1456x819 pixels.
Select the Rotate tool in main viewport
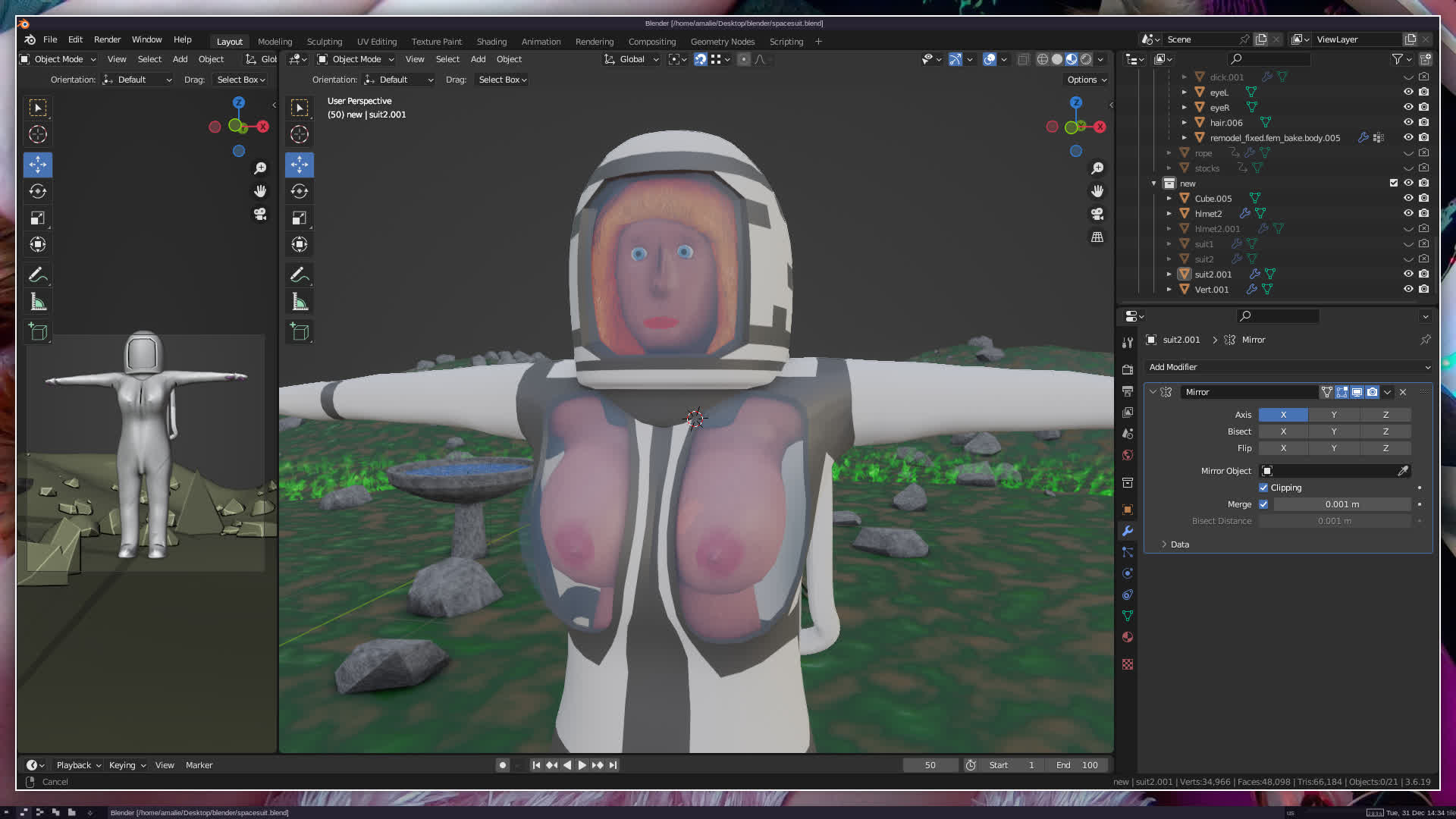300,191
